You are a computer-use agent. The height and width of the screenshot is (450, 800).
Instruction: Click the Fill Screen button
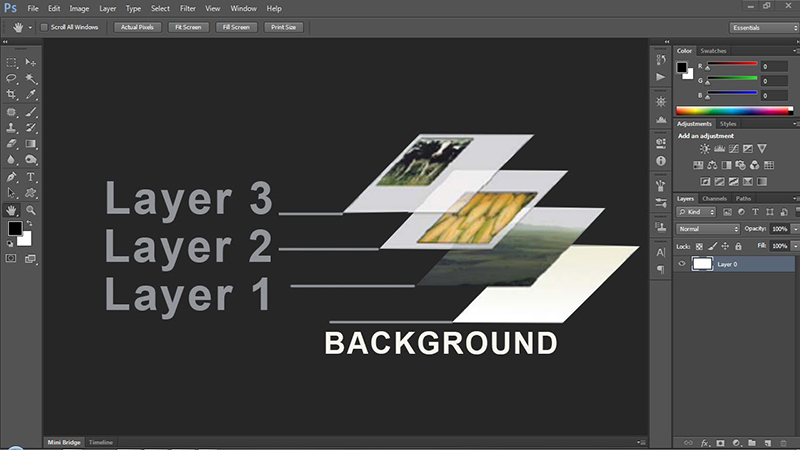236,27
